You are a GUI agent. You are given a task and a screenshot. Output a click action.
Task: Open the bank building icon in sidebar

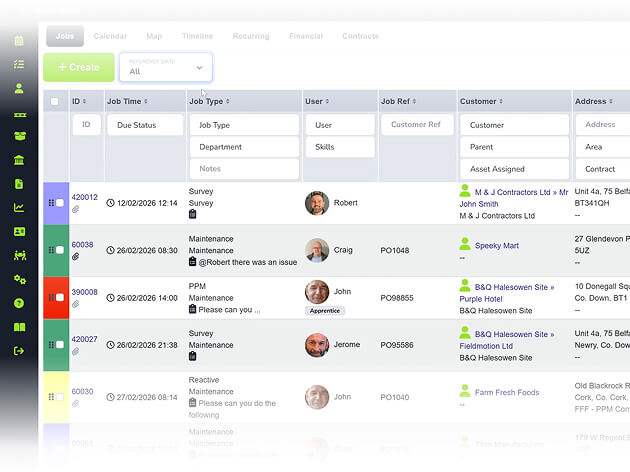pyautogui.click(x=19, y=160)
